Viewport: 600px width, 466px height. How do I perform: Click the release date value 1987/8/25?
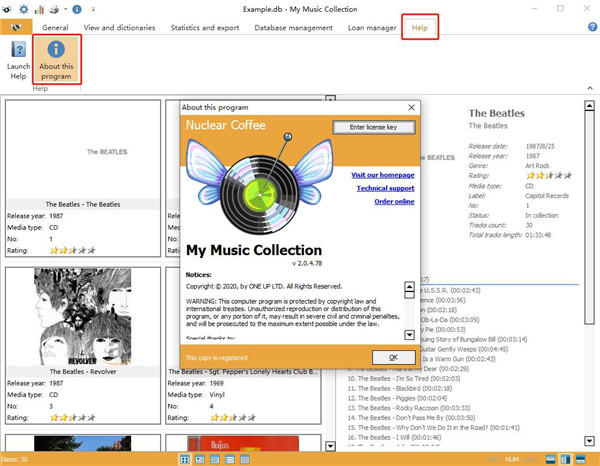click(x=540, y=146)
